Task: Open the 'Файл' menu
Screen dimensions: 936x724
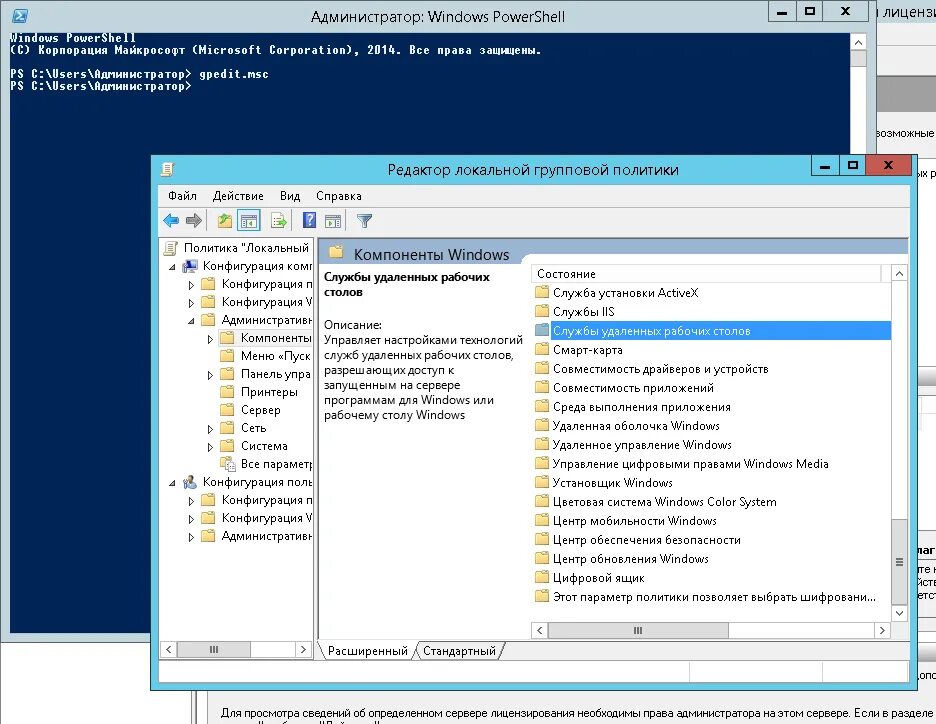Action: tap(182, 196)
